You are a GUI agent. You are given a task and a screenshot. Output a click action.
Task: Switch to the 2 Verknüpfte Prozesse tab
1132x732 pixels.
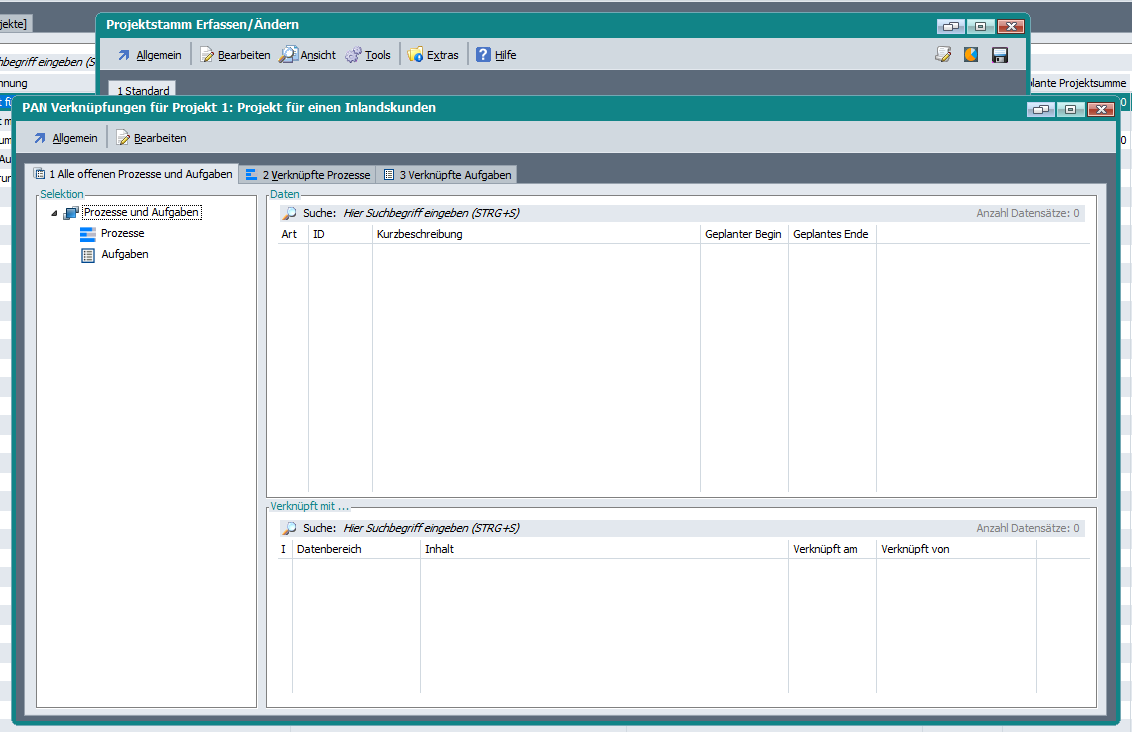[x=308, y=175]
